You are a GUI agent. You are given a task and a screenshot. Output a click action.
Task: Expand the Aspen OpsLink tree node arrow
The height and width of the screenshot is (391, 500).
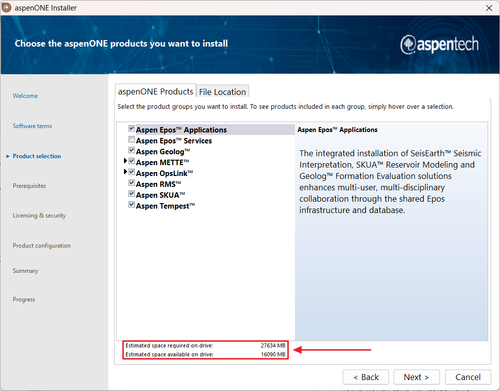pos(125,172)
